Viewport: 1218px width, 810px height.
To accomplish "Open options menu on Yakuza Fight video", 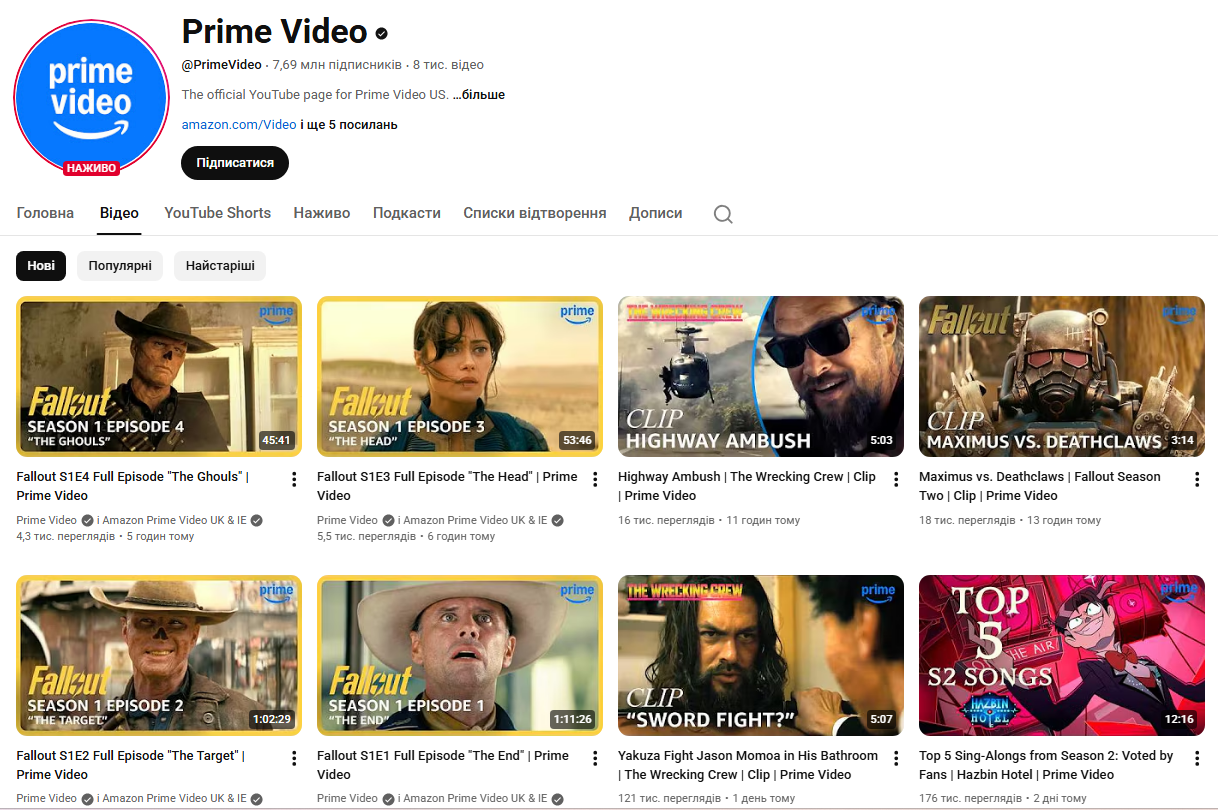I will [895, 759].
